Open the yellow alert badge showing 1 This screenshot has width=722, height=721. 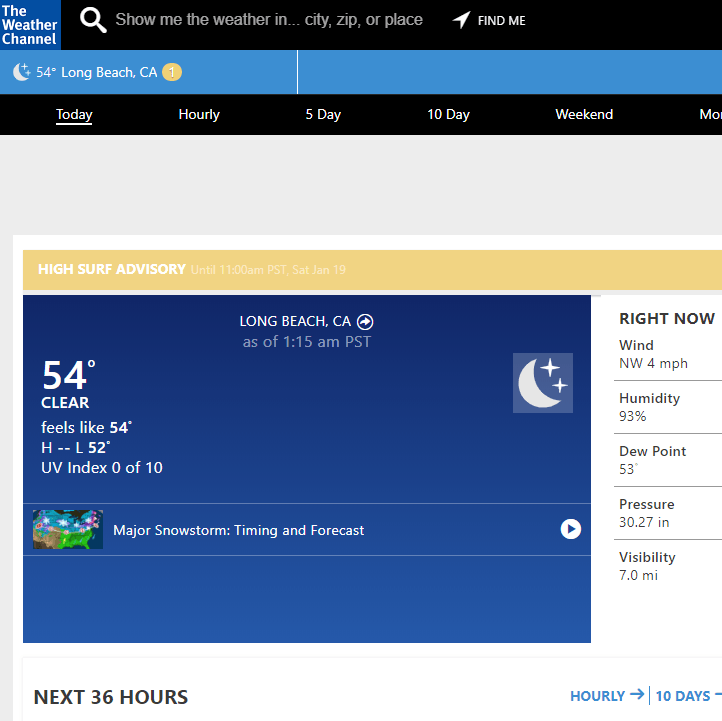pos(172,72)
